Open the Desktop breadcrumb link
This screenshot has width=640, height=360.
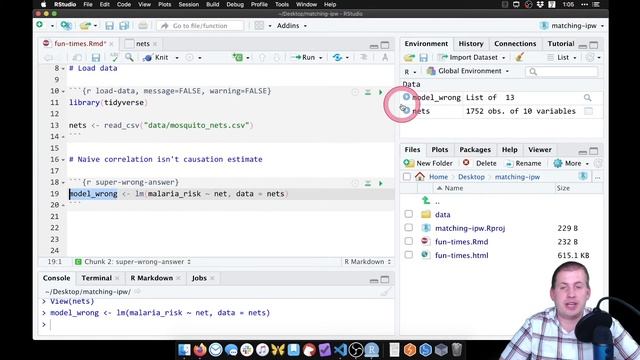471,177
